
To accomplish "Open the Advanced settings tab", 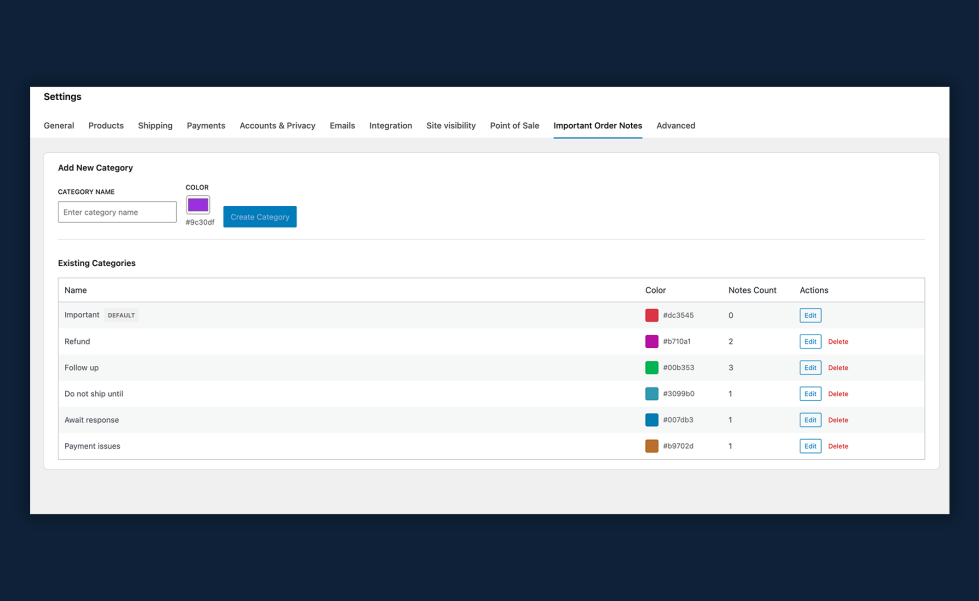I will click(676, 125).
